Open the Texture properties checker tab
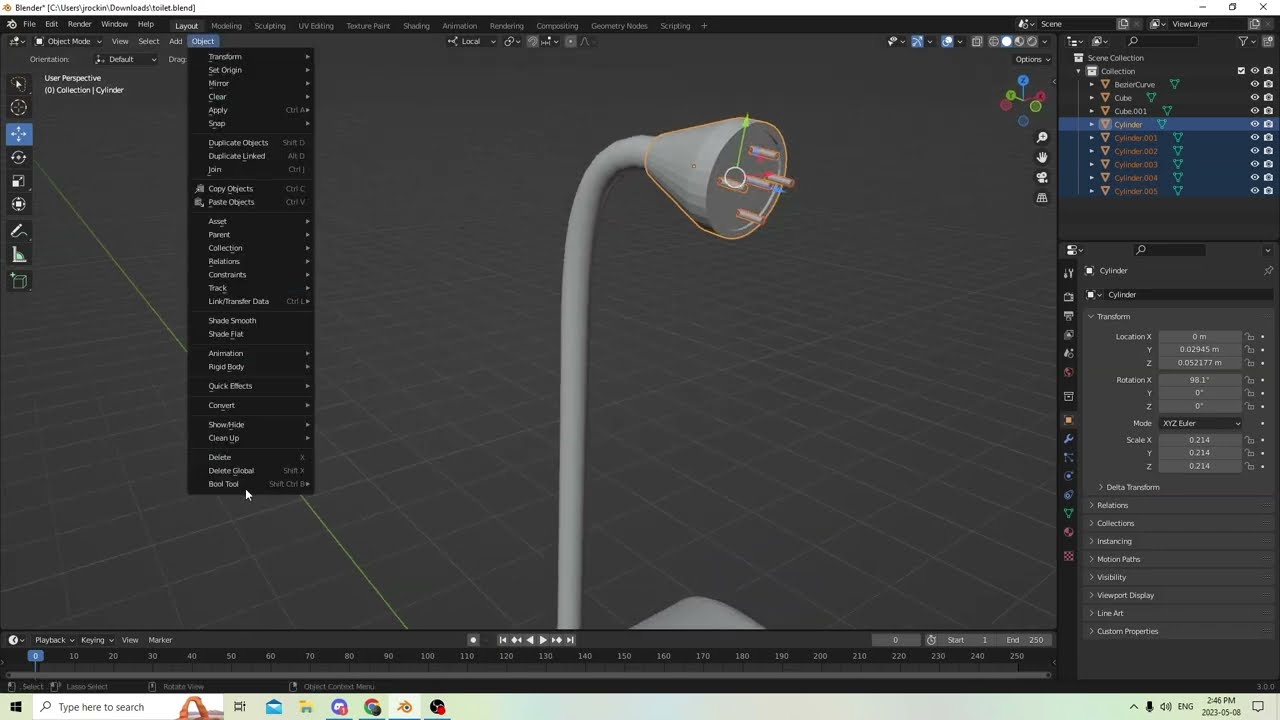This screenshot has height=720, width=1280. click(1068, 556)
